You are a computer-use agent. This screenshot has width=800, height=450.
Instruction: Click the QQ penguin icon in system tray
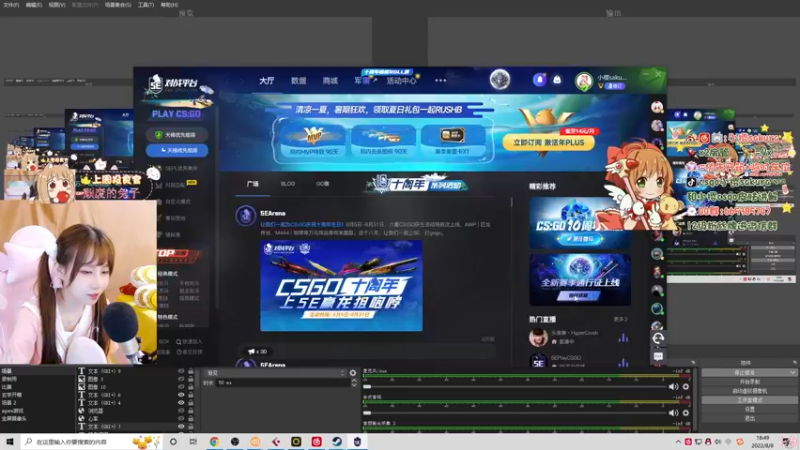tap(708, 441)
